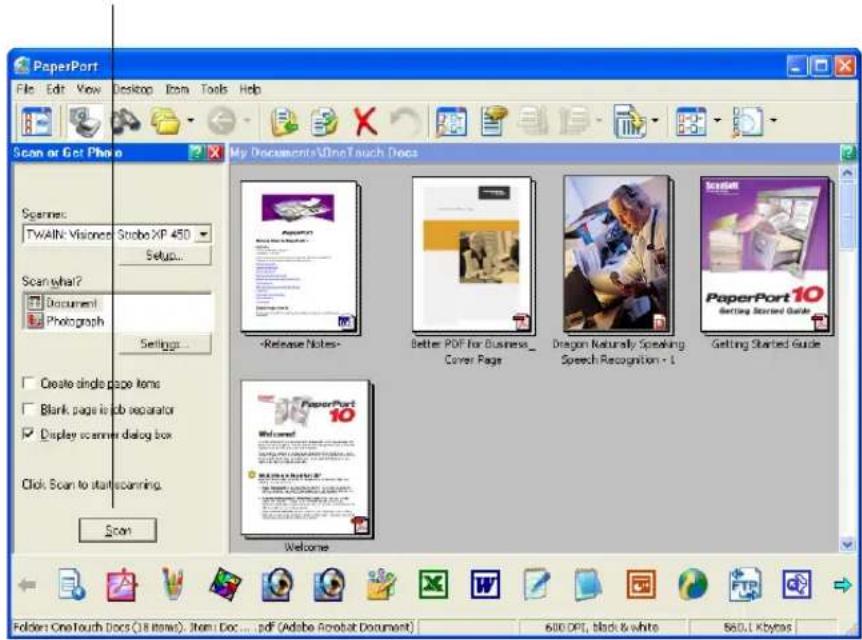Click the yellow folder with people icon in the Send To bar
The image size is (862, 640).
click(x=381, y=584)
